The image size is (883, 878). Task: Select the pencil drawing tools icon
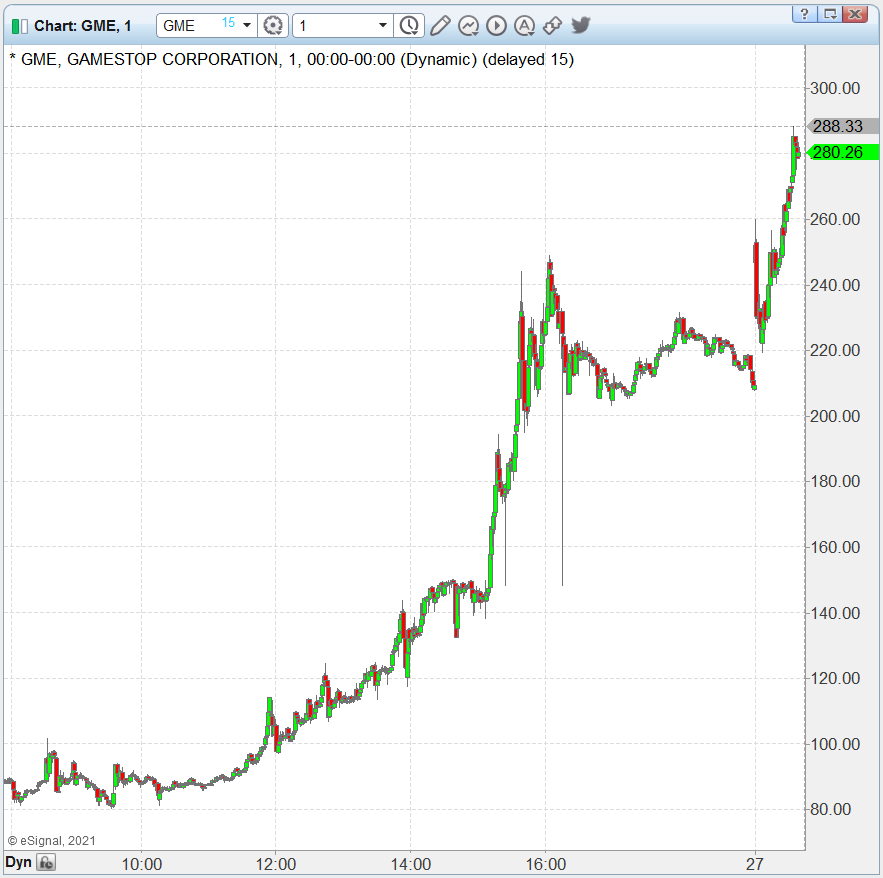pos(440,25)
